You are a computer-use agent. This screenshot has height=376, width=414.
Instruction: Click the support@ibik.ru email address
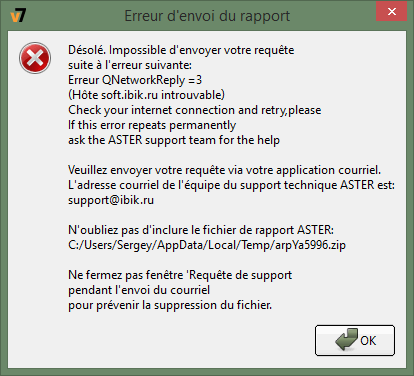(111, 200)
